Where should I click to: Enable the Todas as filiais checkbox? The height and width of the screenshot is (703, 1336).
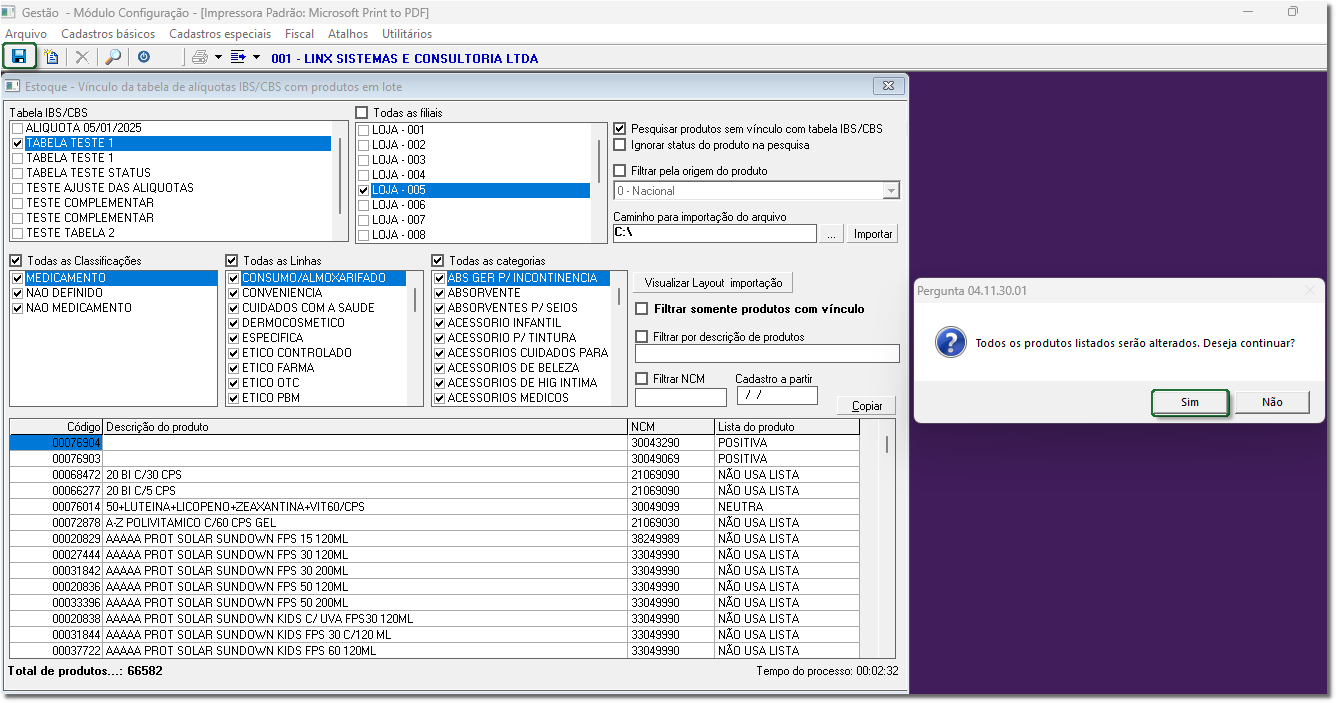(x=362, y=113)
